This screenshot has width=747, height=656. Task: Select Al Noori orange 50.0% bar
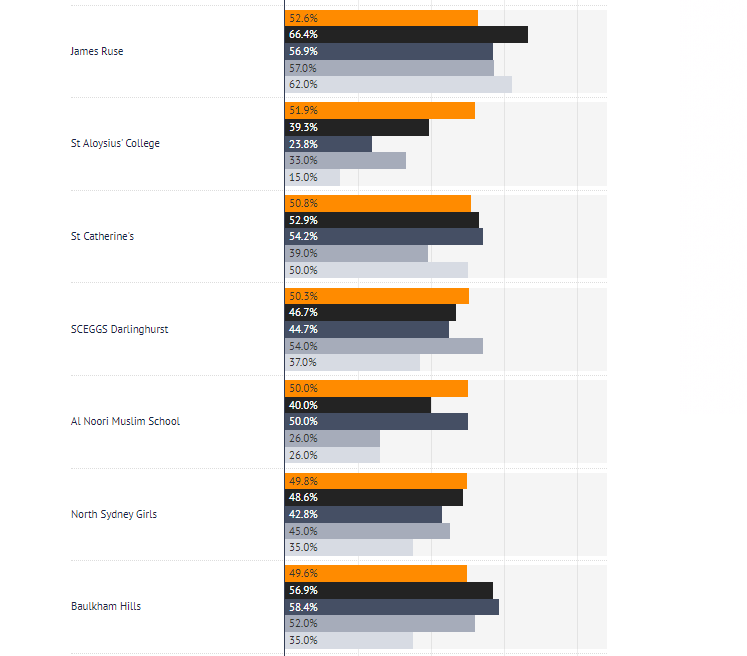tap(376, 388)
